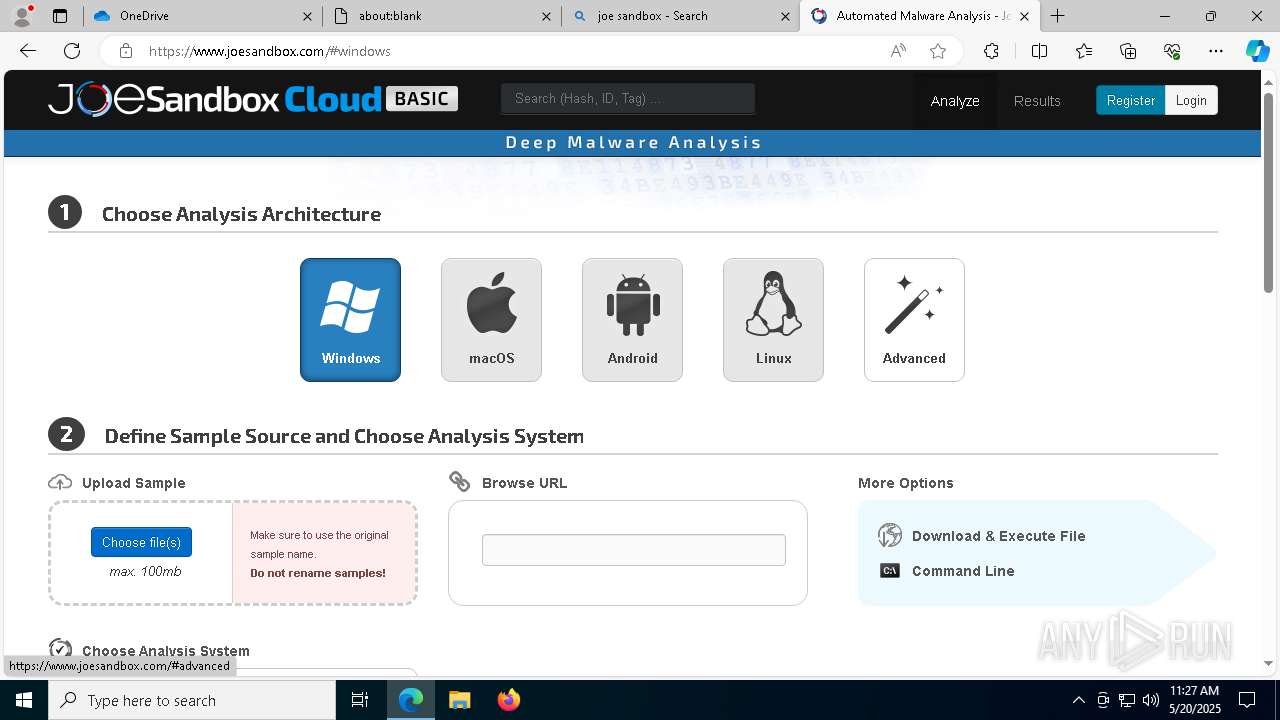Click the Command Line option link
This screenshot has height=720, width=1280.
click(963, 571)
